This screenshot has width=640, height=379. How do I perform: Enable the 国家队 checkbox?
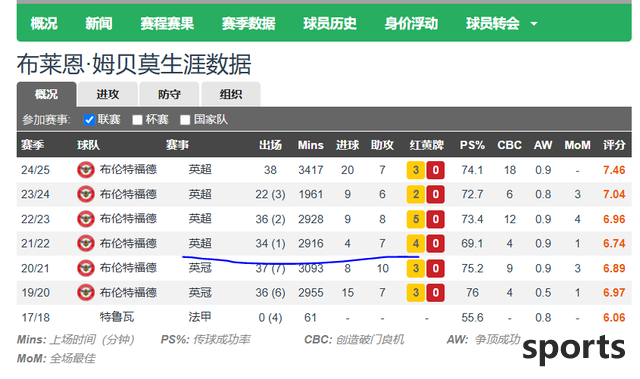click(x=185, y=120)
